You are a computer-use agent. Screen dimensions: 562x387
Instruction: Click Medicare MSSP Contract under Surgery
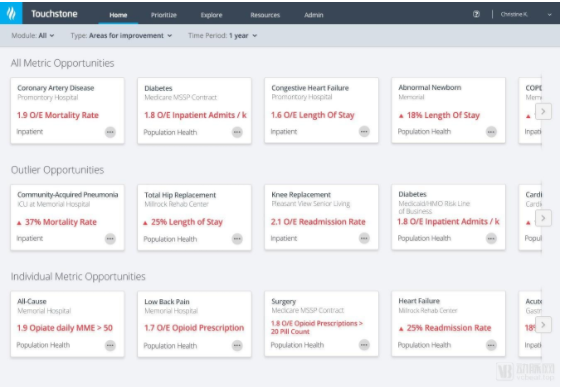pos(308,310)
